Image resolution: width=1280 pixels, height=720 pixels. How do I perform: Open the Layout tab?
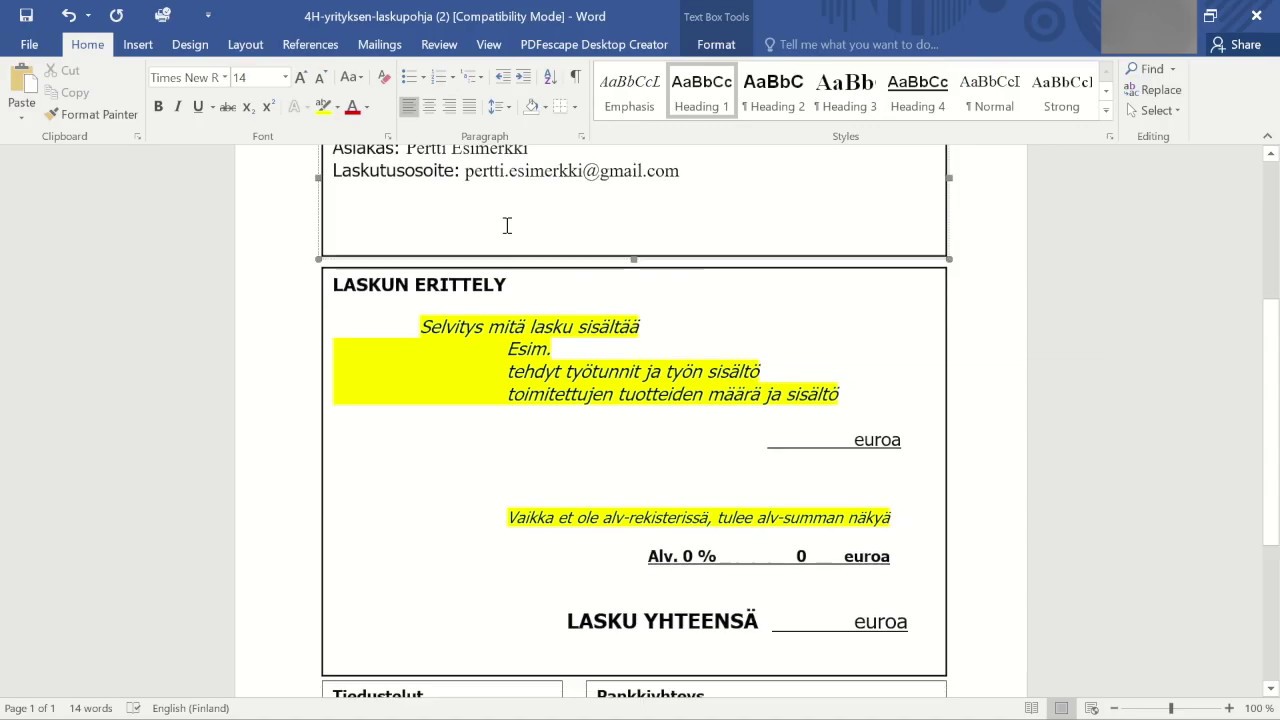[245, 44]
